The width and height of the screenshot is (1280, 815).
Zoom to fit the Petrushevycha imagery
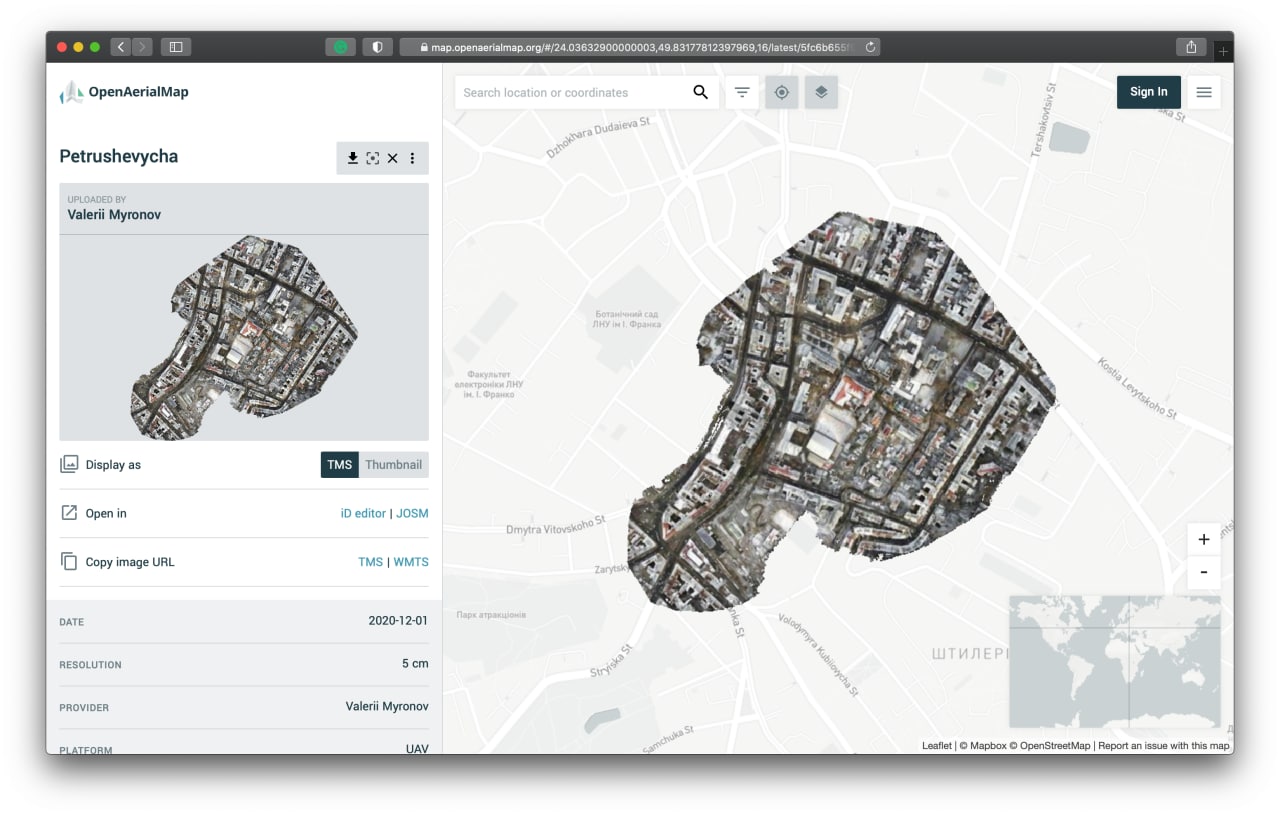[x=373, y=158]
